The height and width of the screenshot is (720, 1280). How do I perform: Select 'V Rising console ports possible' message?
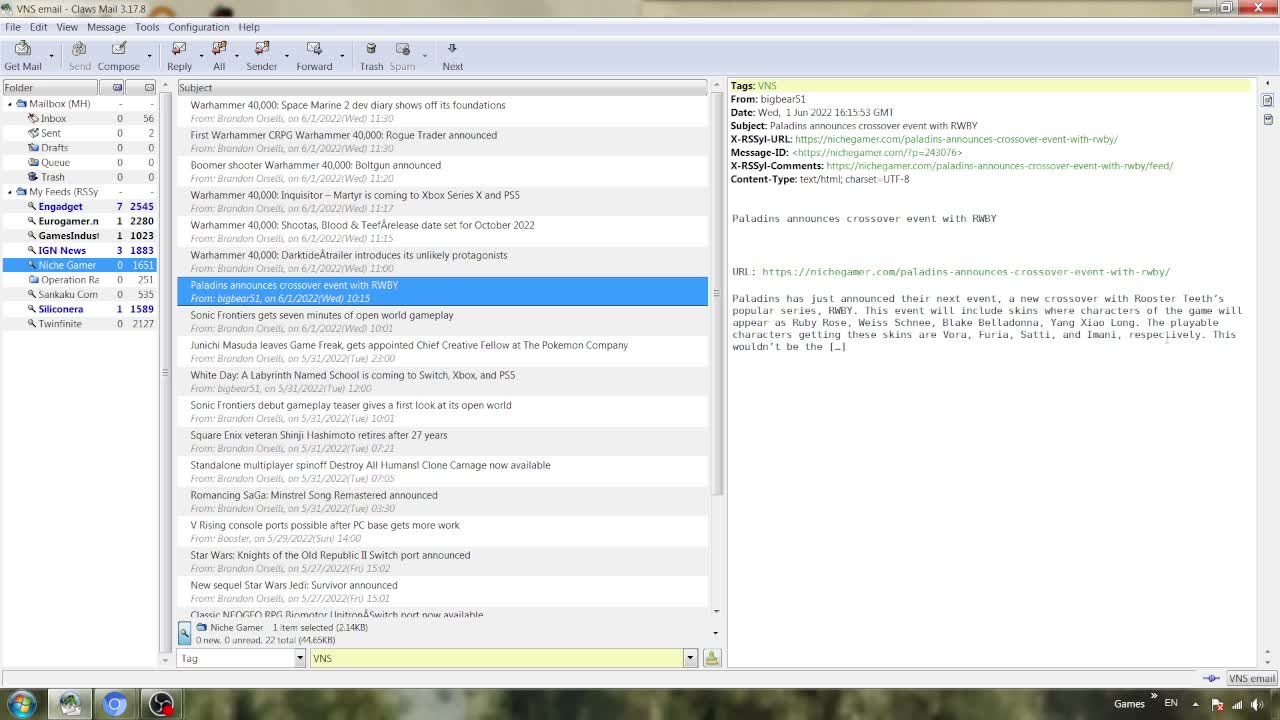point(442,531)
